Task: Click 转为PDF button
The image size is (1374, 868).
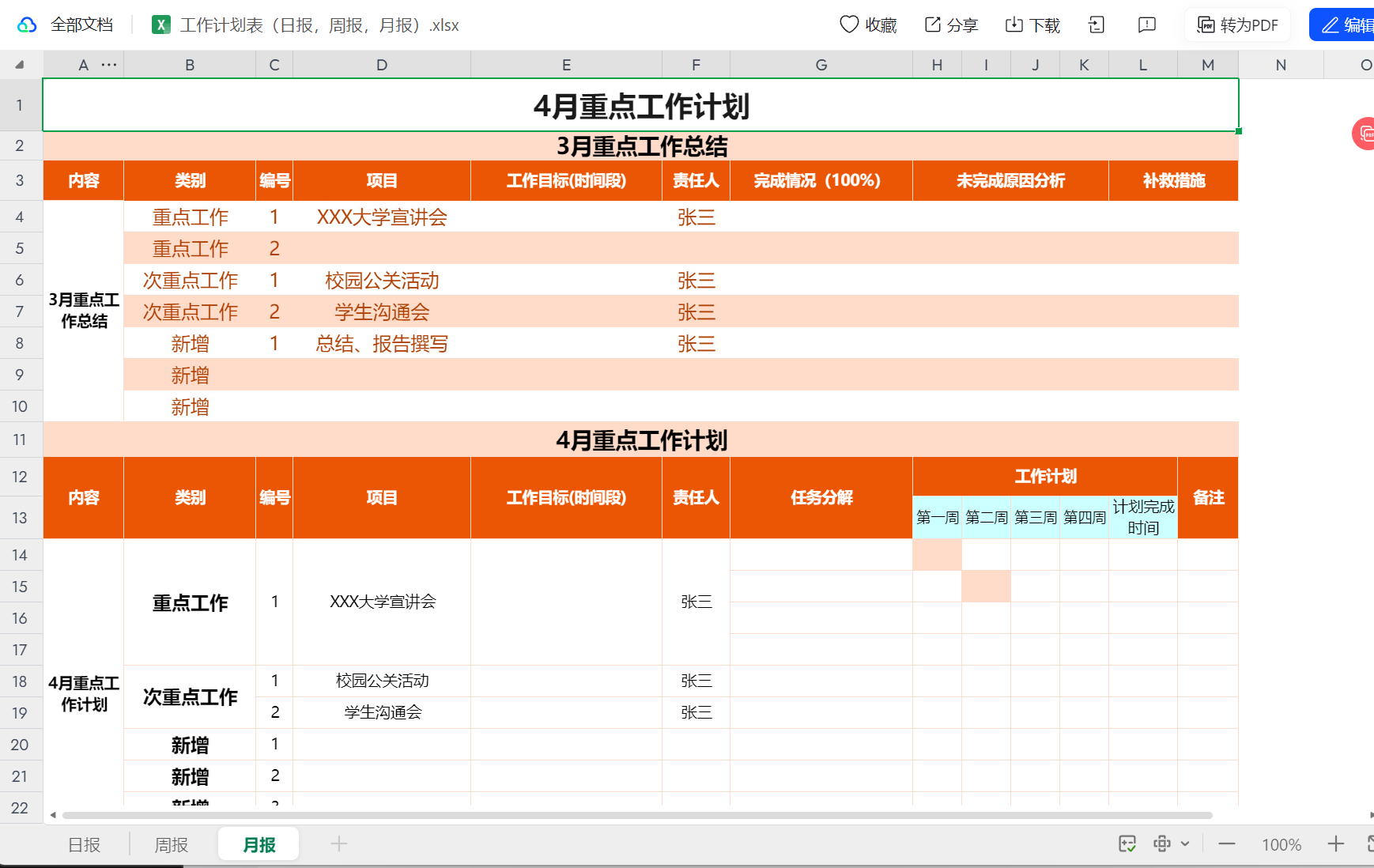Action: tap(1237, 25)
